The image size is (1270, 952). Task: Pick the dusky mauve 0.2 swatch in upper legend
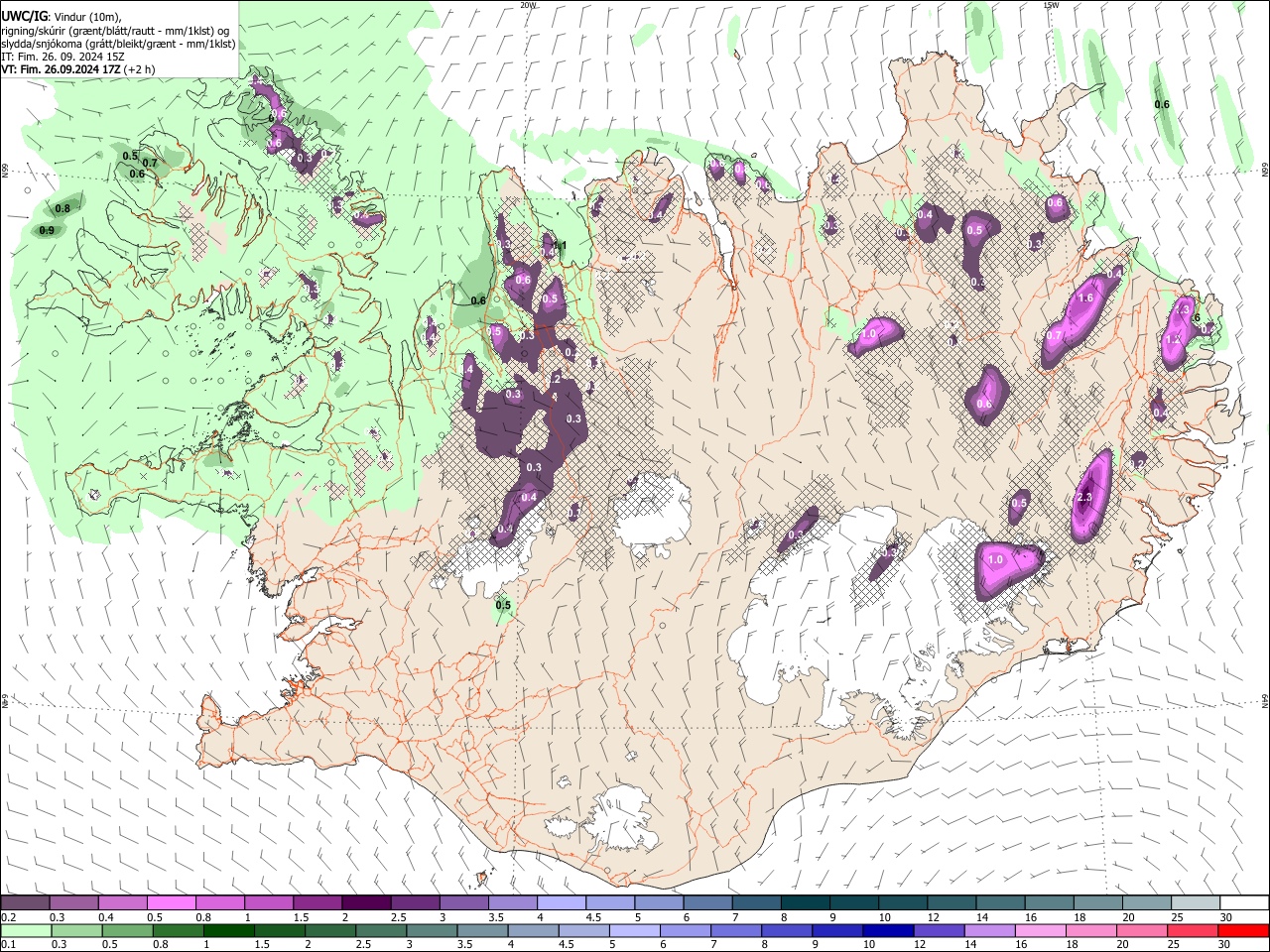click(x=26, y=902)
